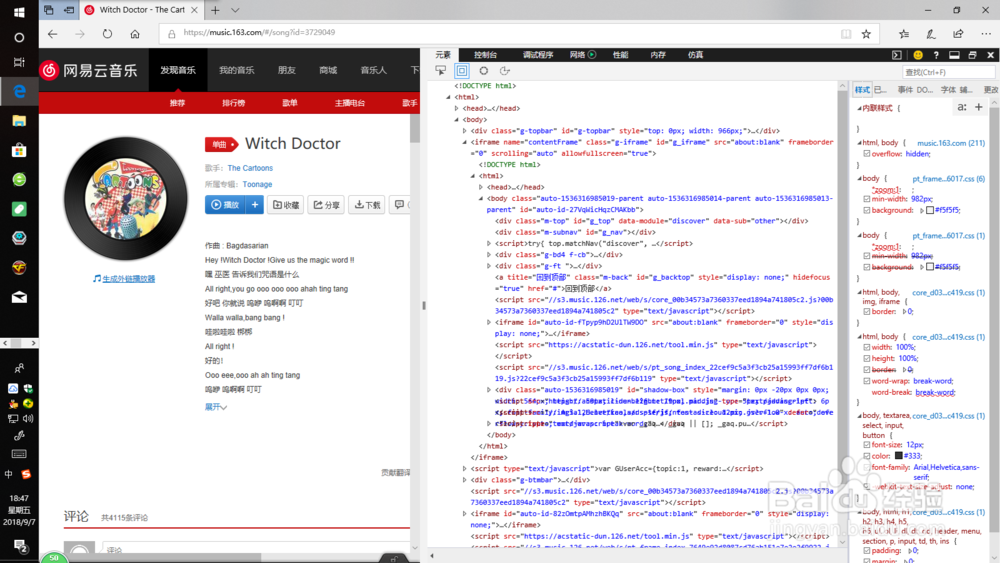Viewport: 1000px width, 563px height.
Task: Toggle the color: #333 property checkbox
Action: click(867, 456)
